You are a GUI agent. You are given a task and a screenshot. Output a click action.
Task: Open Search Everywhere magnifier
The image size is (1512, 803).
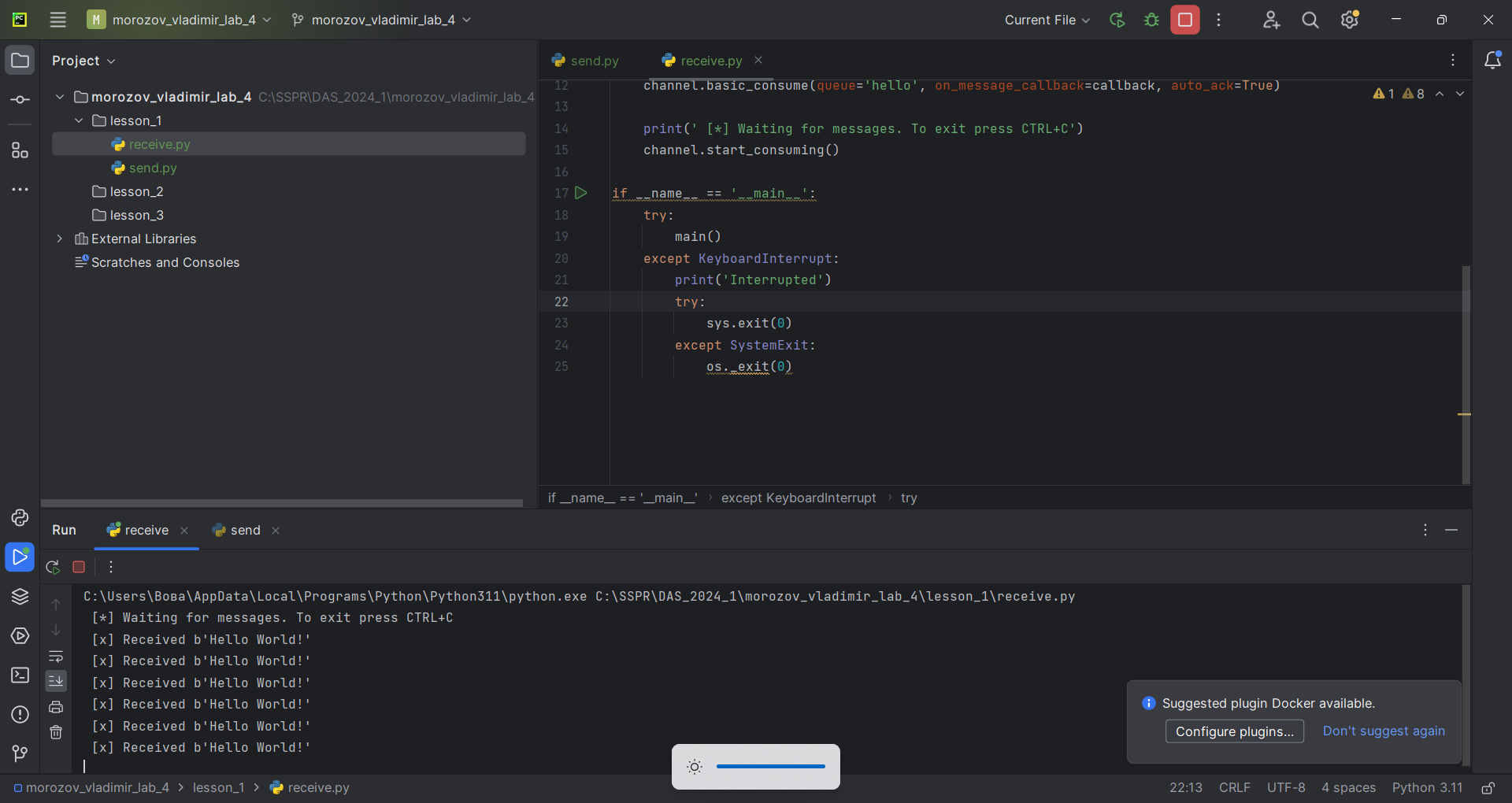click(1310, 20)
